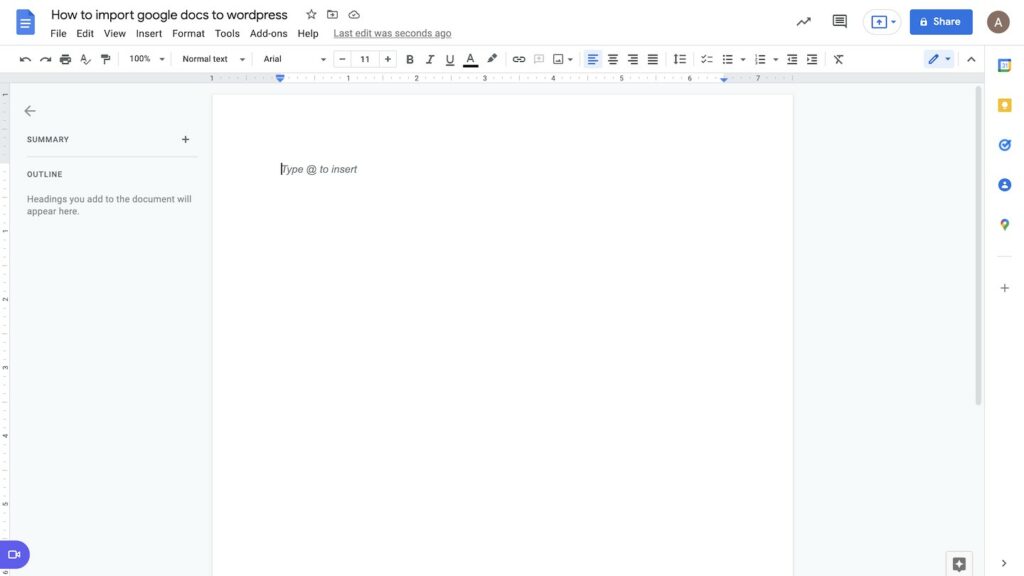1024x576 pixels.
Task: Open the Google Tasks sidebar icon
Action: click(1004, 144)
